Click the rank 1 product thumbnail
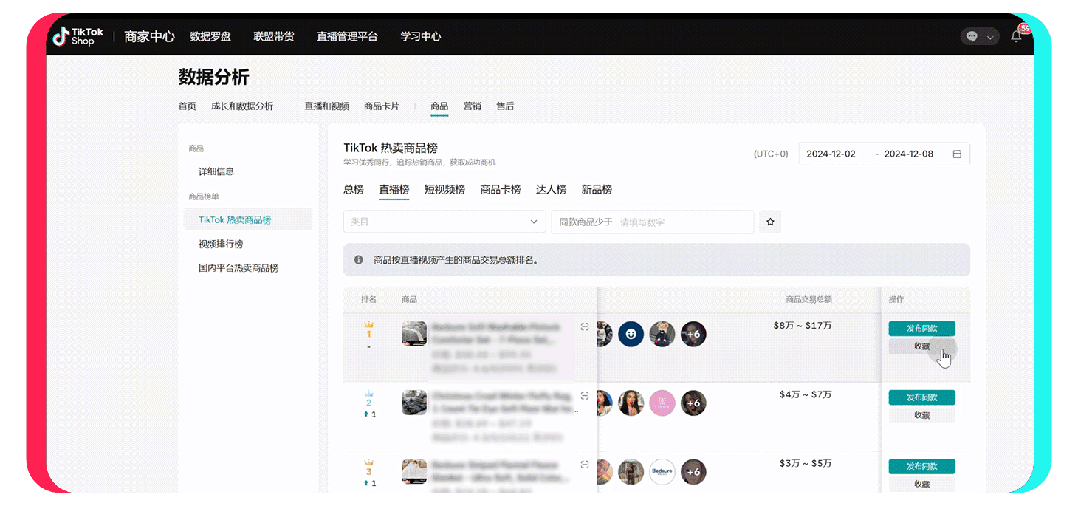 pyautogui.click(x=414, y=333)
